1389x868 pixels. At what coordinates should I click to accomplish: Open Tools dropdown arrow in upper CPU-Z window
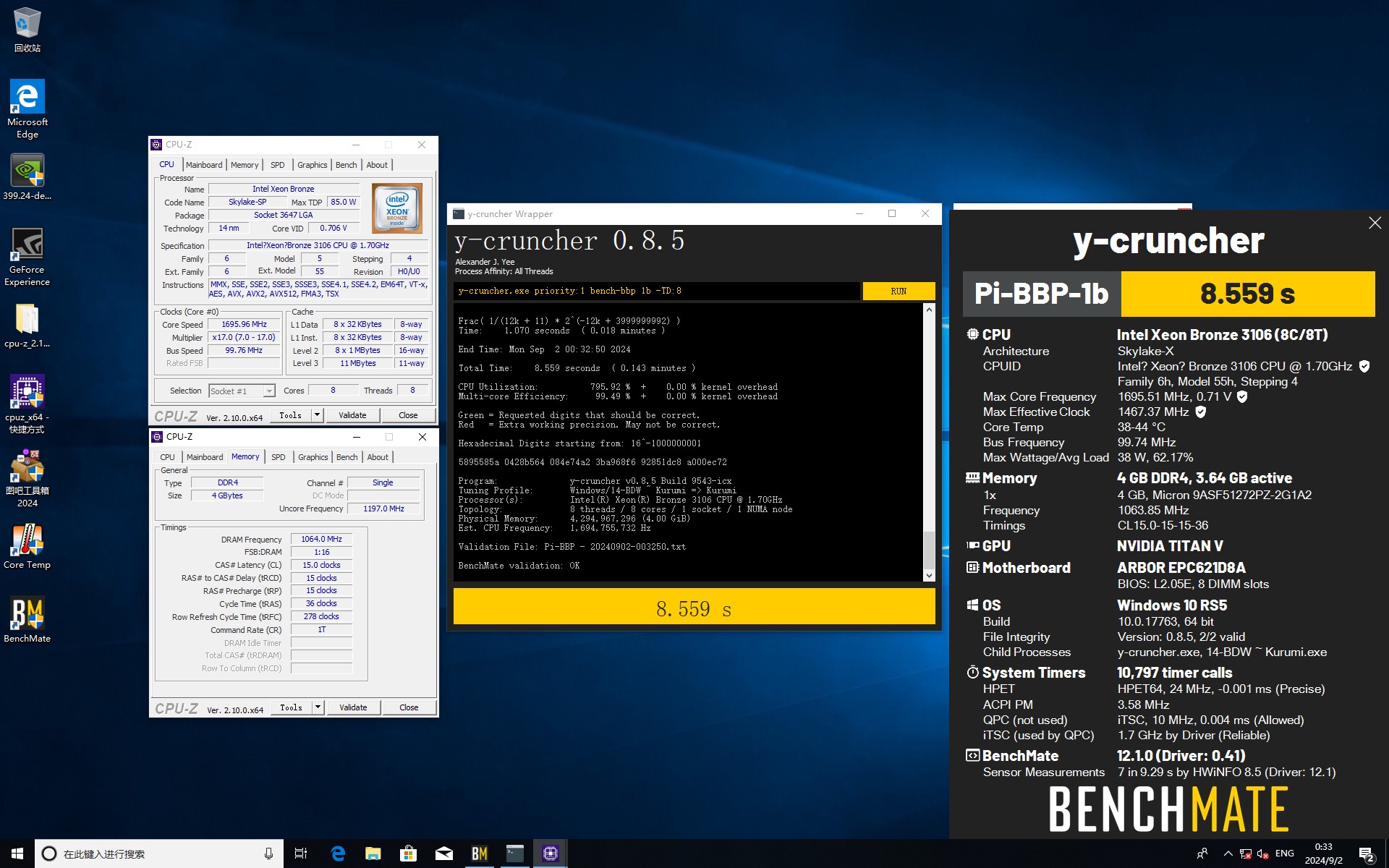pos(317,415)
